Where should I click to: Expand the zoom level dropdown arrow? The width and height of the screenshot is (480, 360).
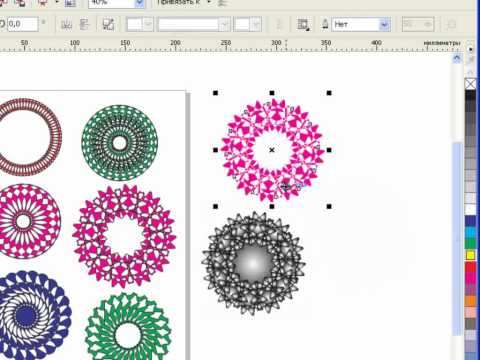[140, 3]
